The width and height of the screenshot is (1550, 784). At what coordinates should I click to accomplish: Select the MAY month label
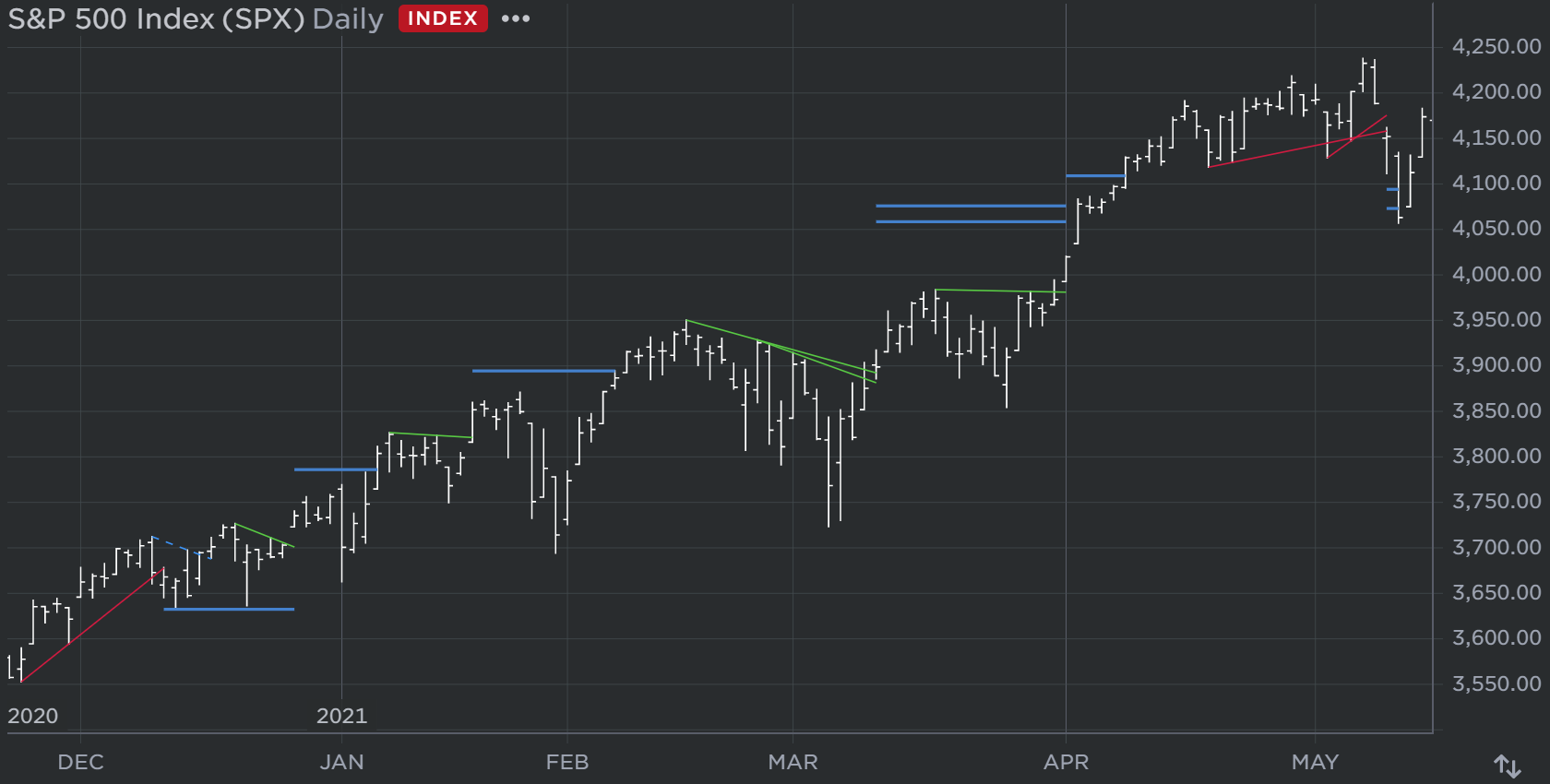pyautogui.click(x=1315, y=762)
